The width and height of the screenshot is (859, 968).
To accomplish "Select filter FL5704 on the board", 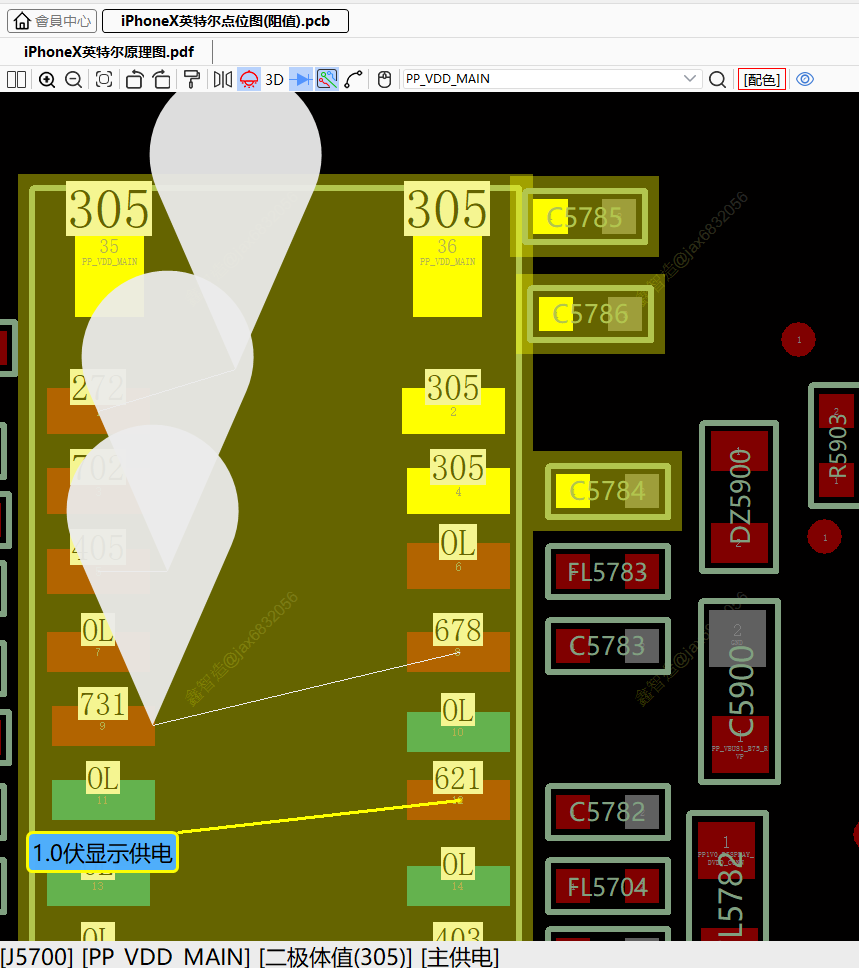I will click(608, 887).
